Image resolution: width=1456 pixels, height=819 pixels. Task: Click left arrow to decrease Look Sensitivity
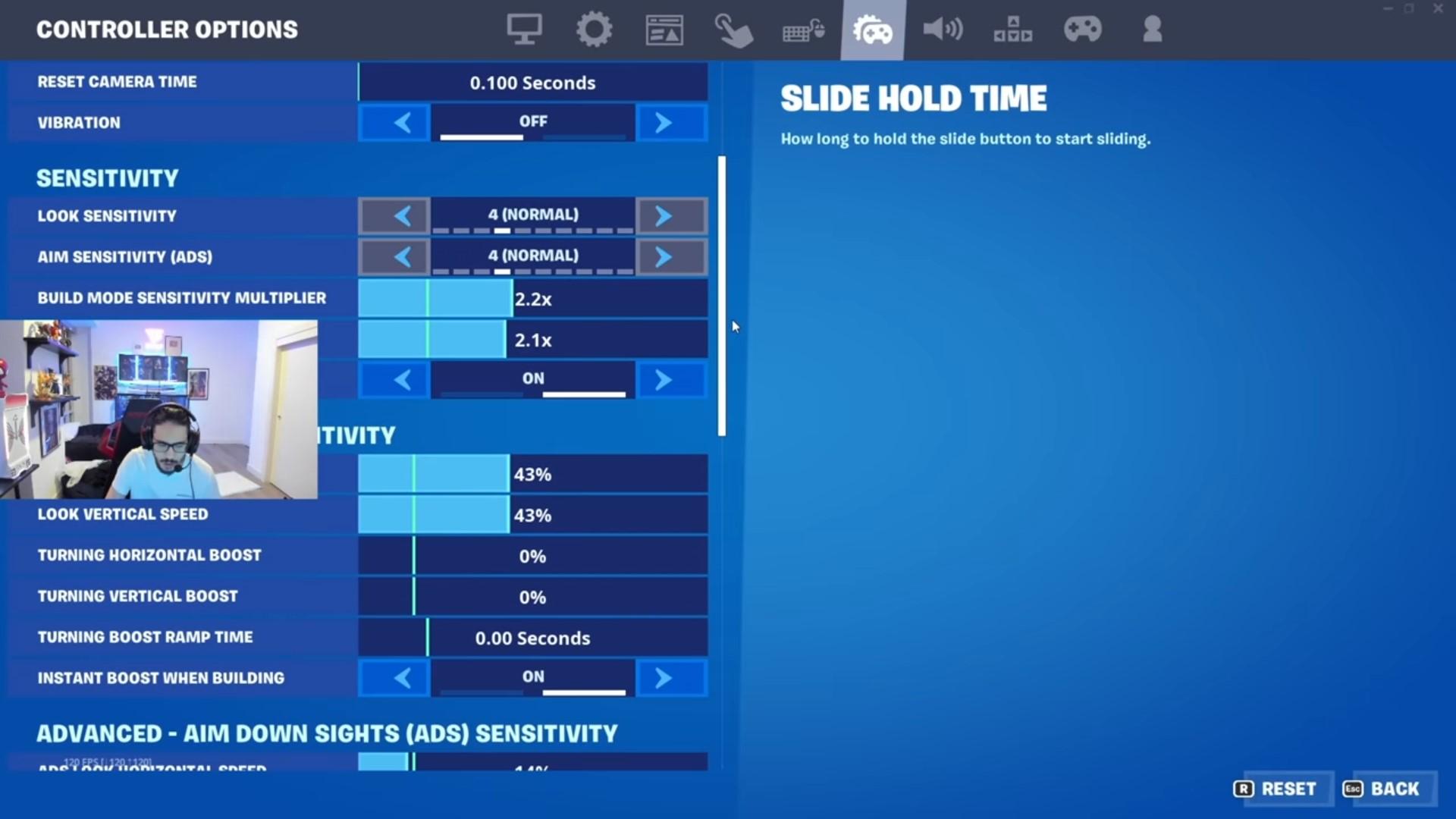[x=403, y=215]
